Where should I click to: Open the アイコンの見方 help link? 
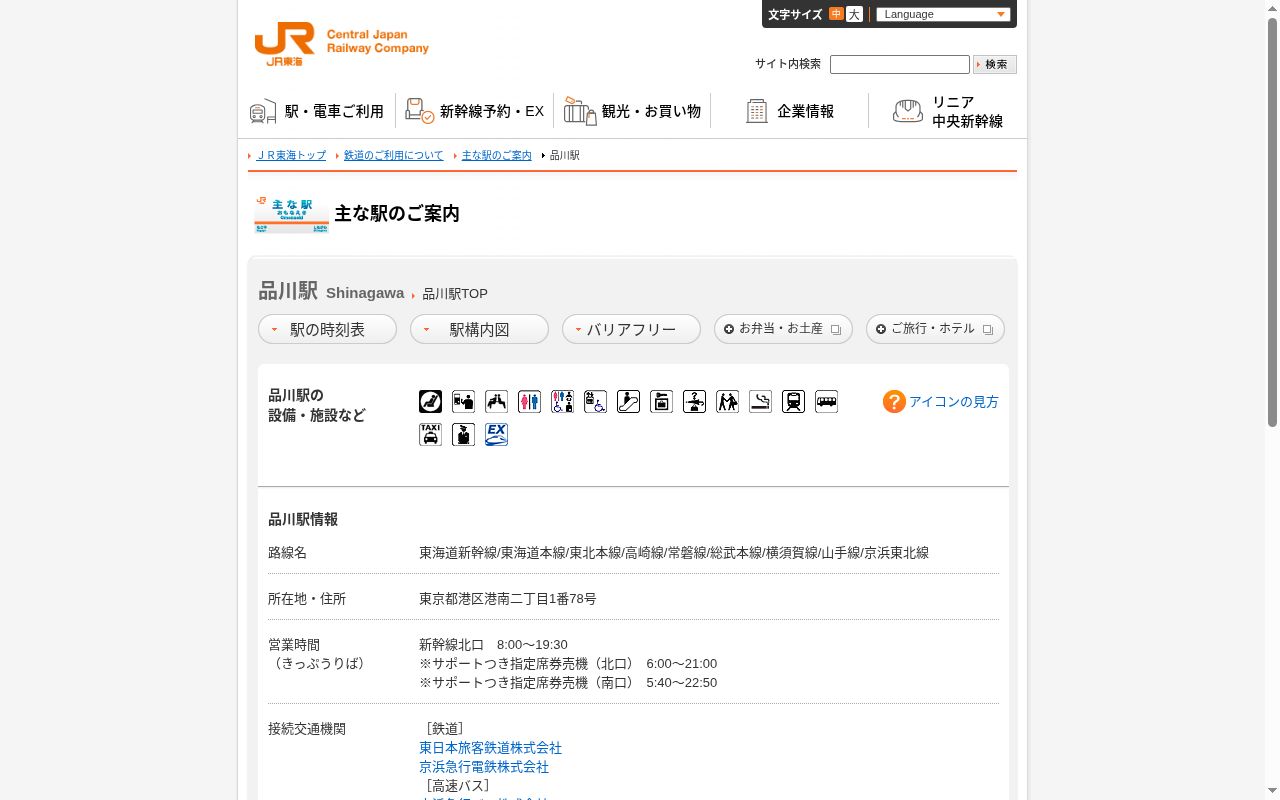pos(940,401)
